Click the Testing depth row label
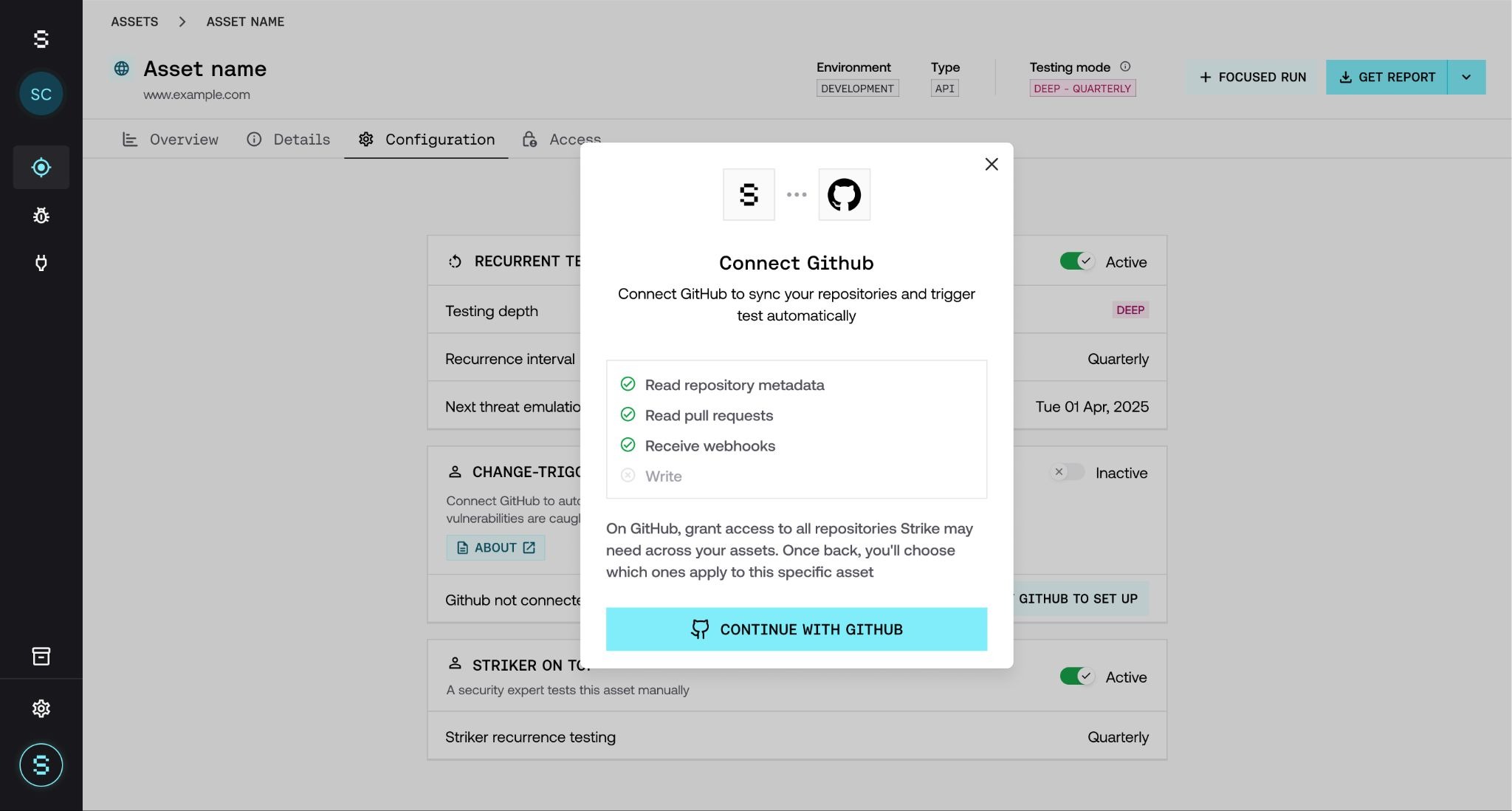Screen dimensions: 1512x811 (x=492, y=311)
